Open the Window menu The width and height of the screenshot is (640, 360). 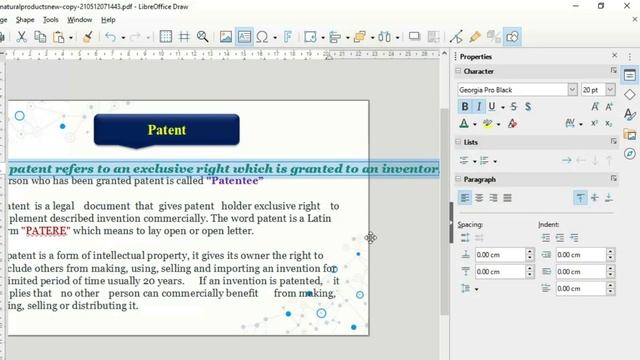click(x=79, y=20)
